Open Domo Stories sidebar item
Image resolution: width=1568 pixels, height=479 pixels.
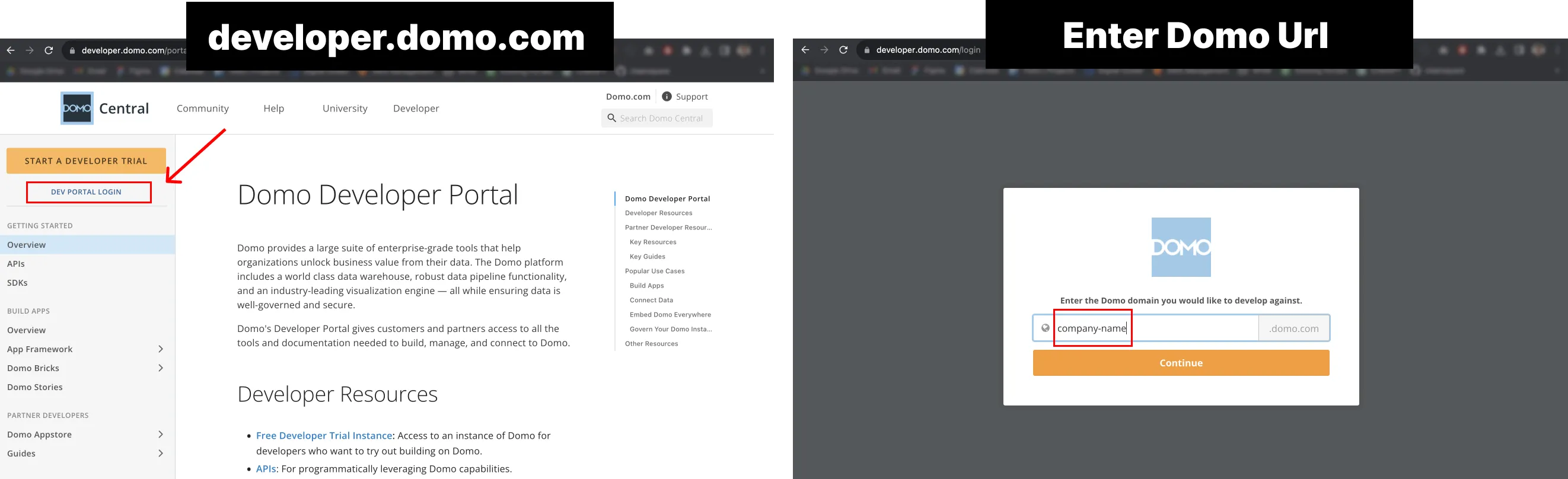(x=35, y=387)
